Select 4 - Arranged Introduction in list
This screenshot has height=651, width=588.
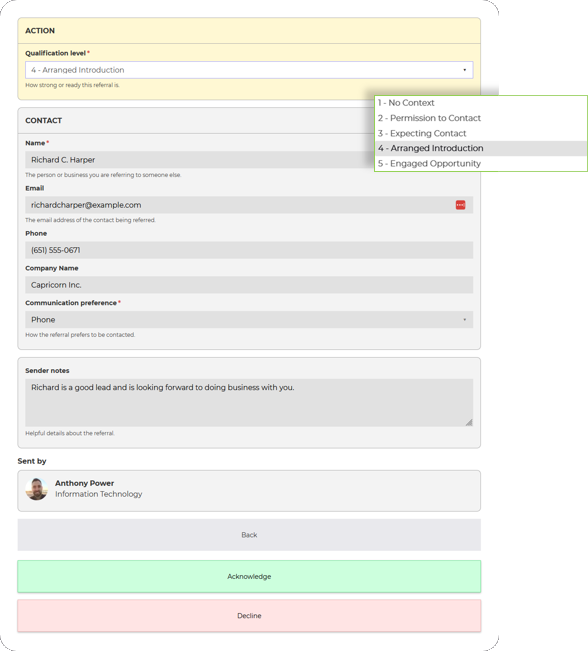(x=481, y=148)
